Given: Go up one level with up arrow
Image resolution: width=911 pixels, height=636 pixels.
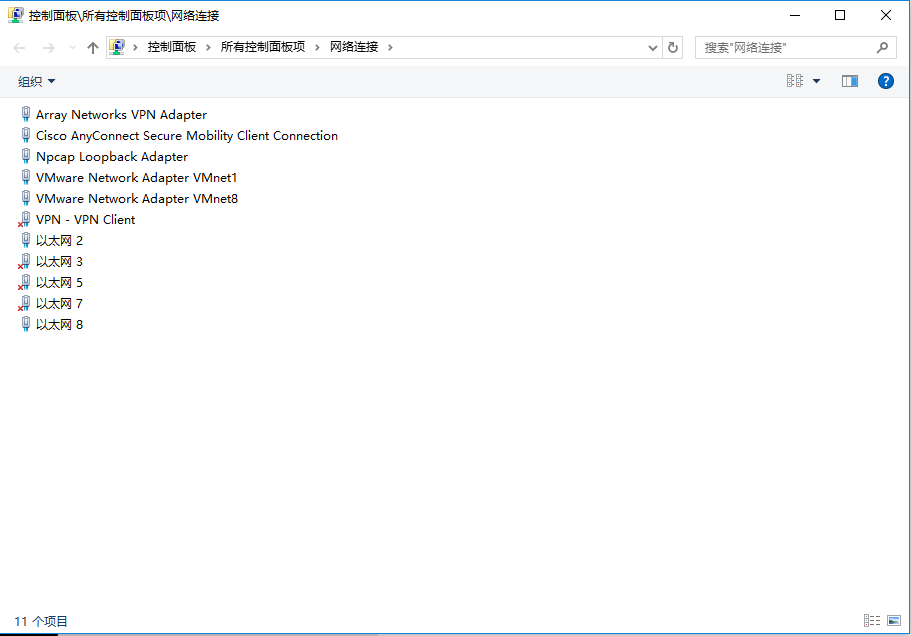Looking at the screenshot, I should click(92, 48).
